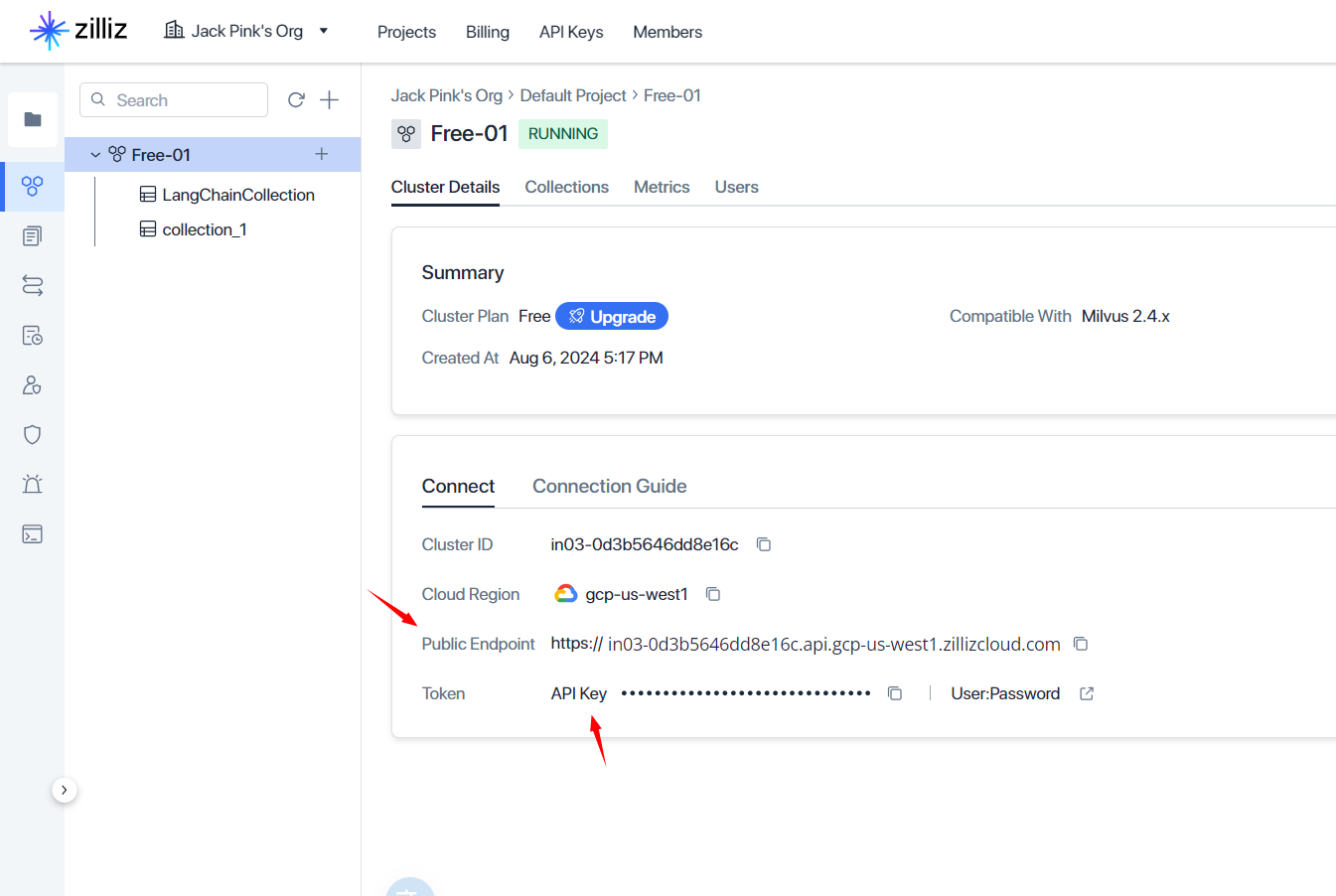Screen dimensions: 1336x896
Task: Click the refresh icon beside Search
Action: (296, 100)
